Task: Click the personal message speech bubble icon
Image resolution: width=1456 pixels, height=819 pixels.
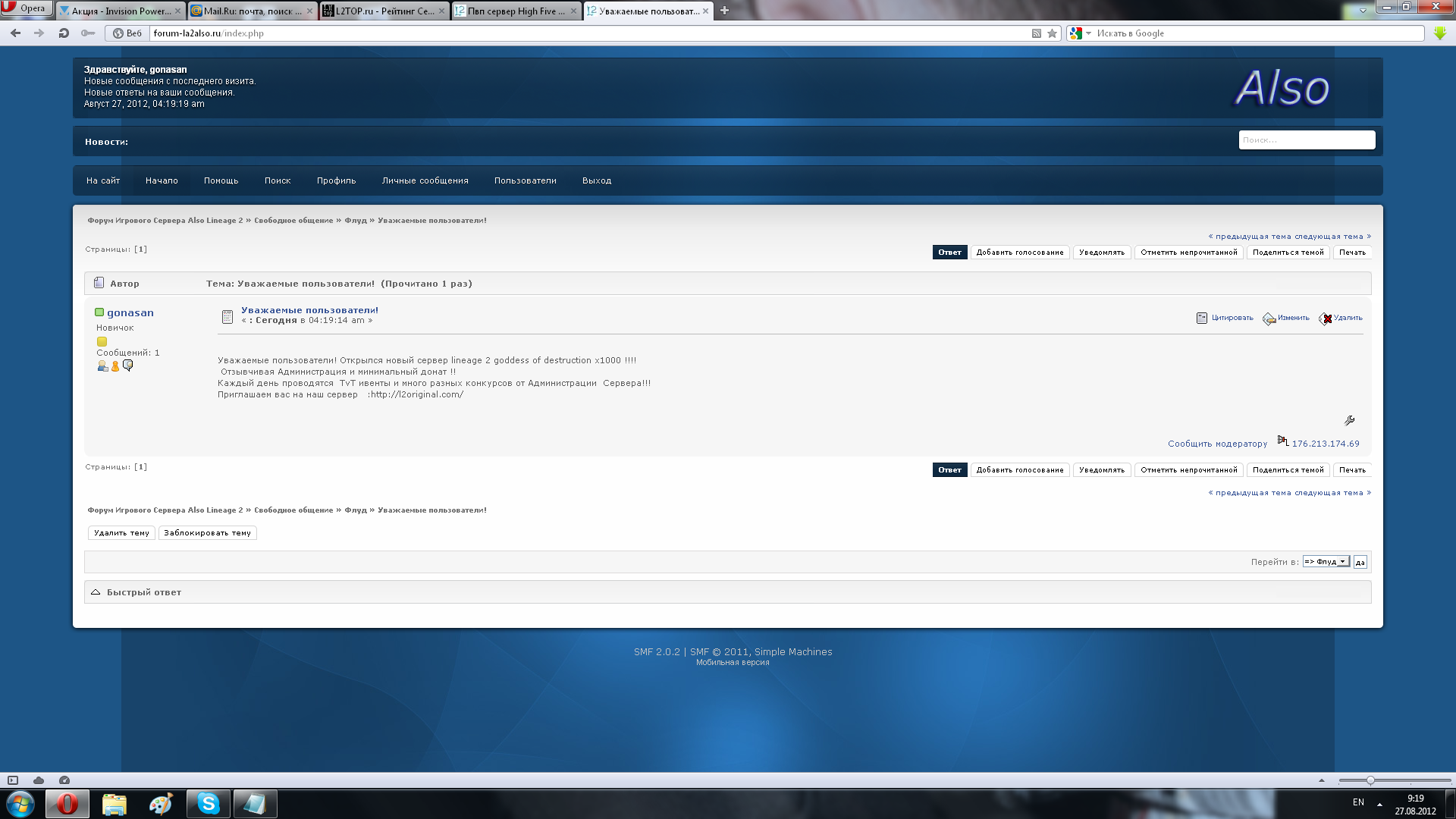Action: [128, 366]
